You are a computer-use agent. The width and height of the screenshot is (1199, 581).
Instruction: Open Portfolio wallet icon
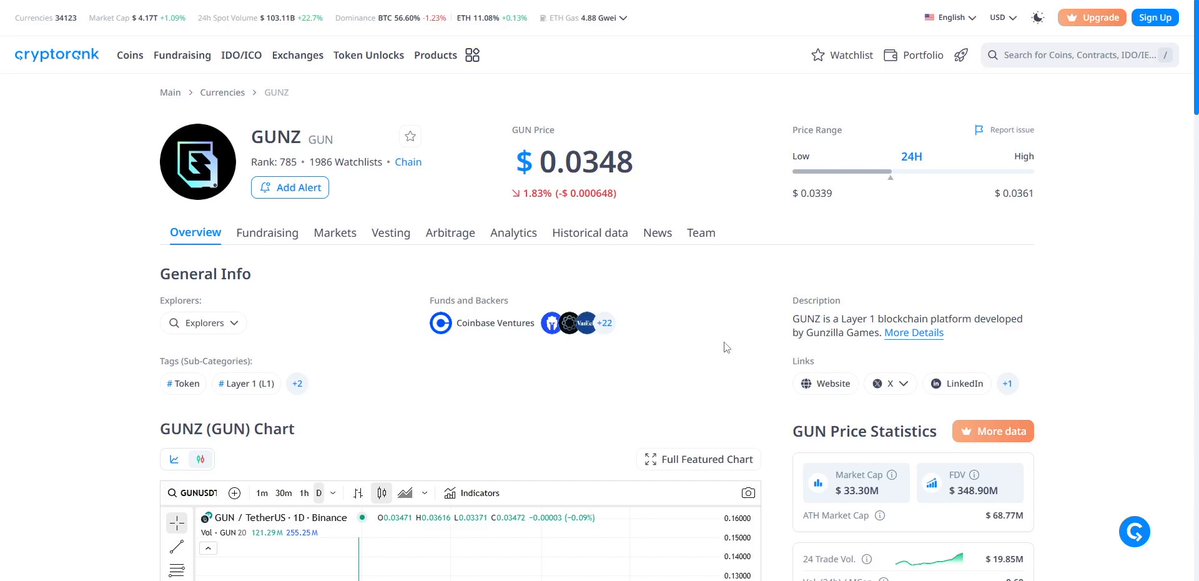pyautogui.click(x=890, y=55)
